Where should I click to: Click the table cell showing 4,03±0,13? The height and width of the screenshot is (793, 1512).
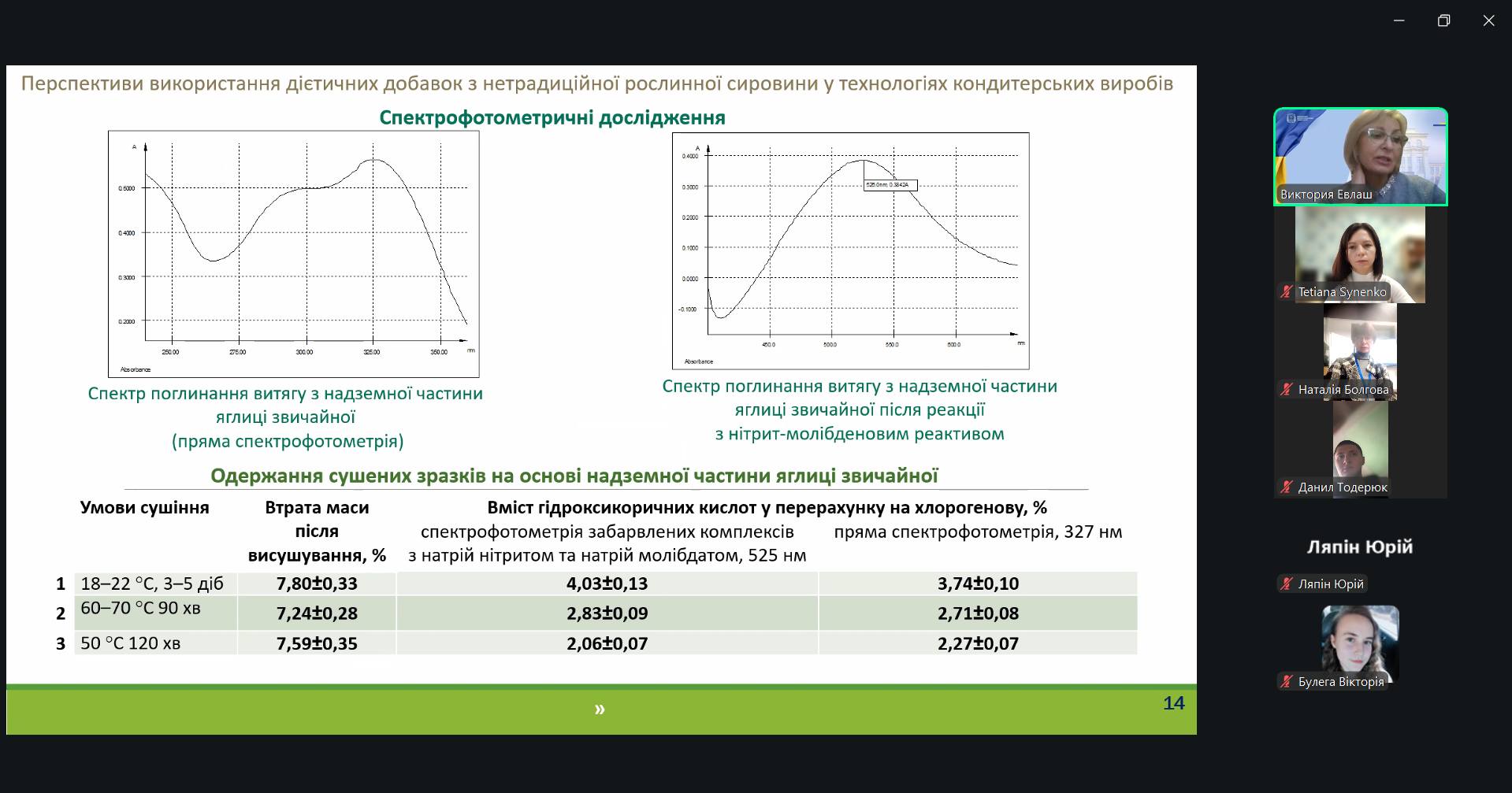tap(607, 584)
